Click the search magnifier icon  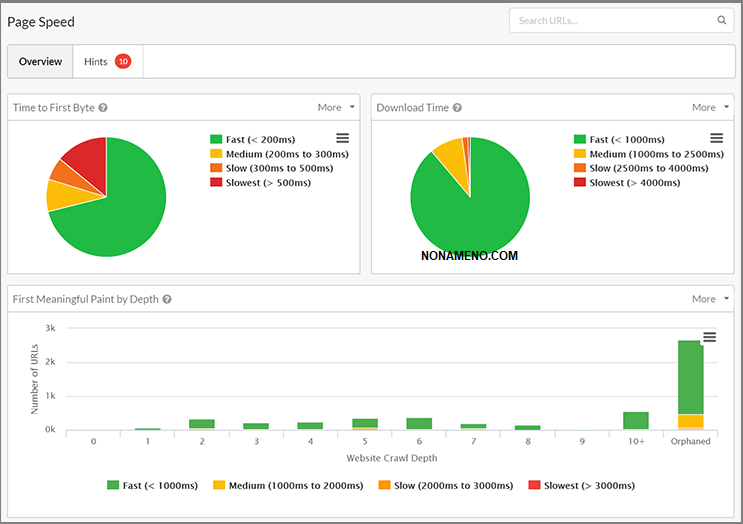pos(722,20)
